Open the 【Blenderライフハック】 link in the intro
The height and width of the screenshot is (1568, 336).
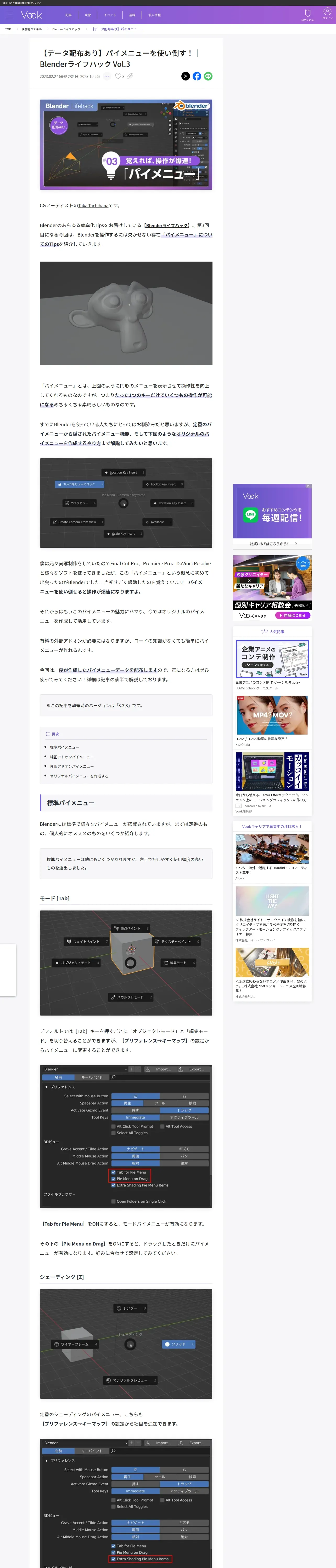click(168, 225)
